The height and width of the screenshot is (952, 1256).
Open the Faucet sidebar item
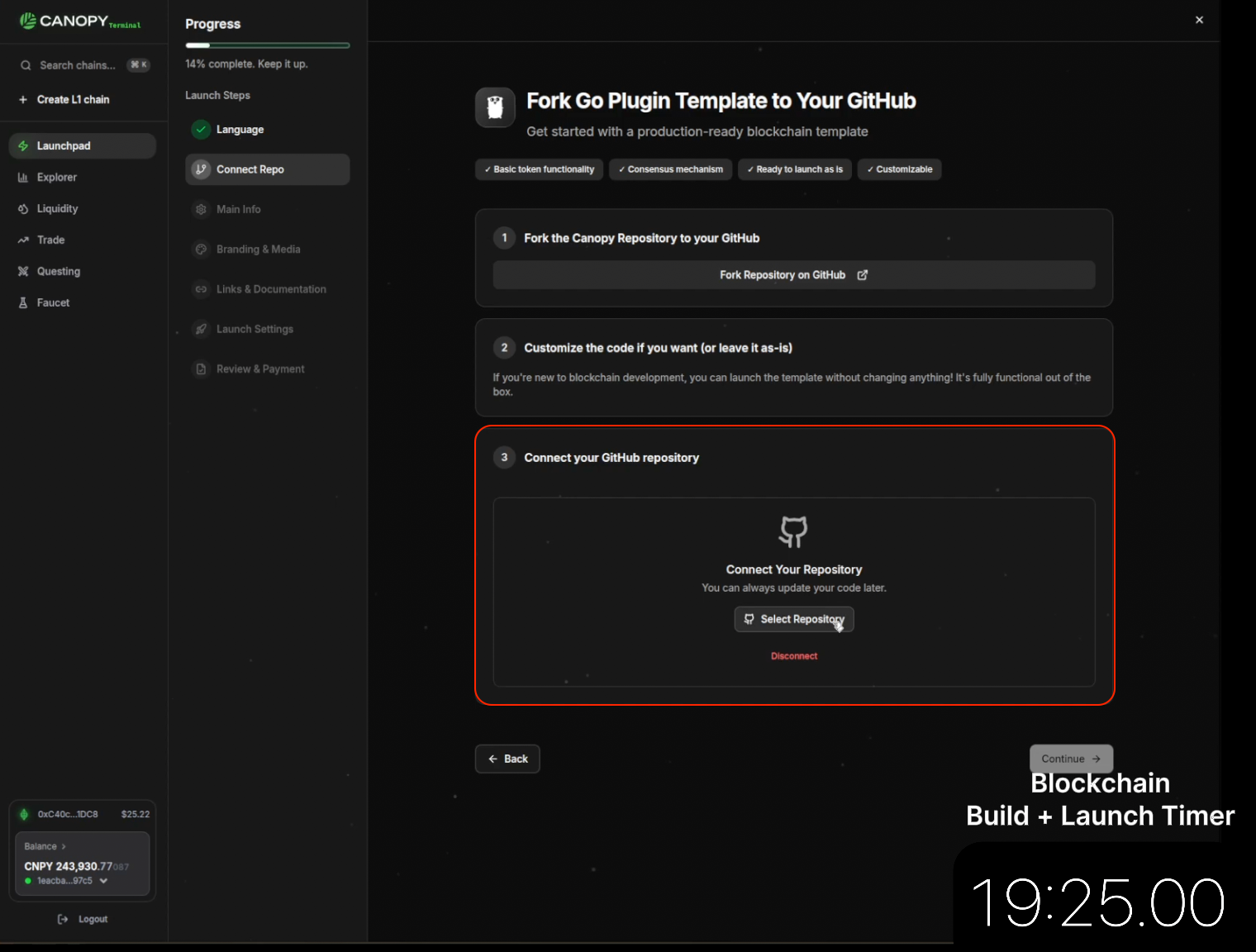coord(83,302)
